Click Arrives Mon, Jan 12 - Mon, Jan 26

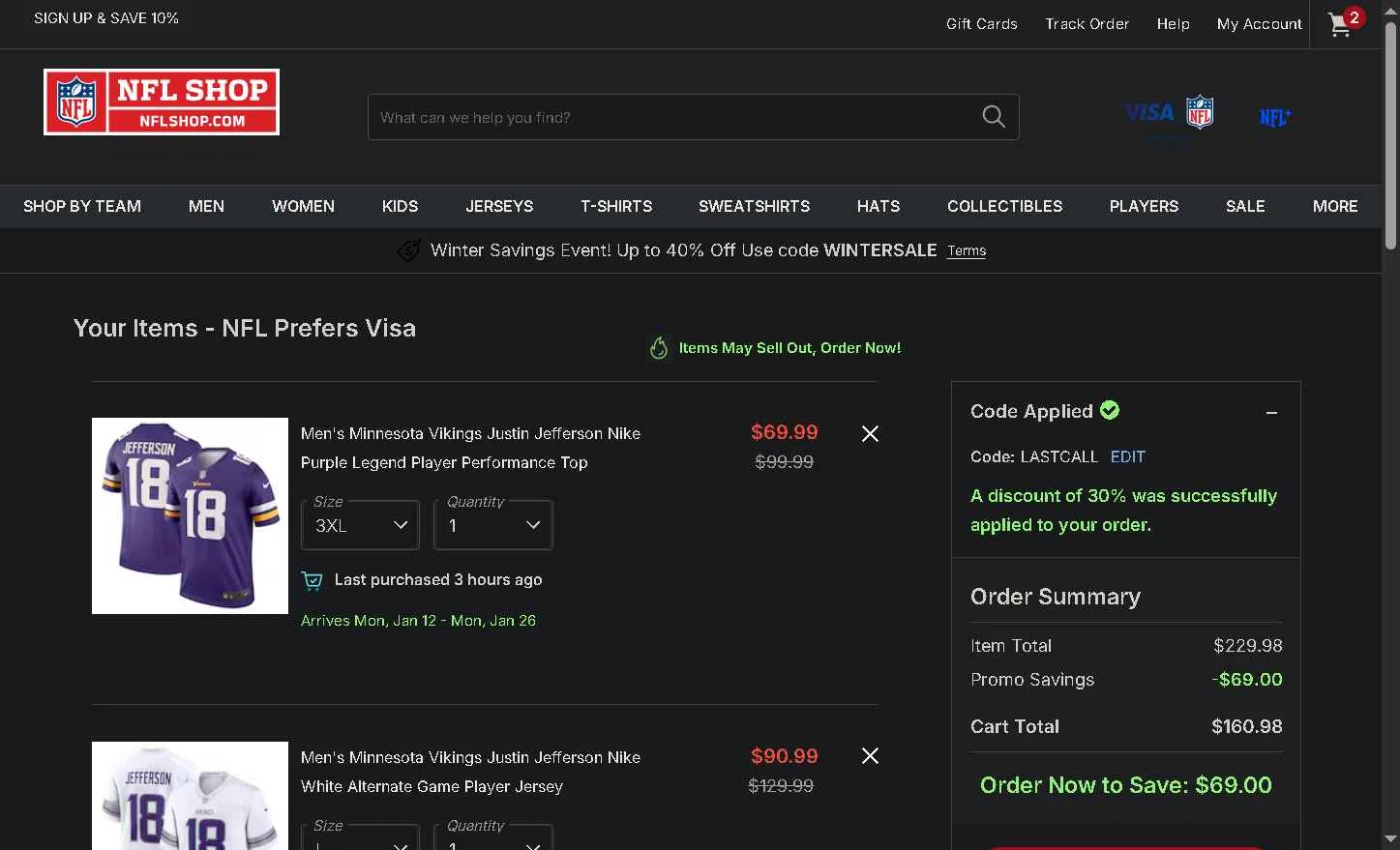coord(418,621)
